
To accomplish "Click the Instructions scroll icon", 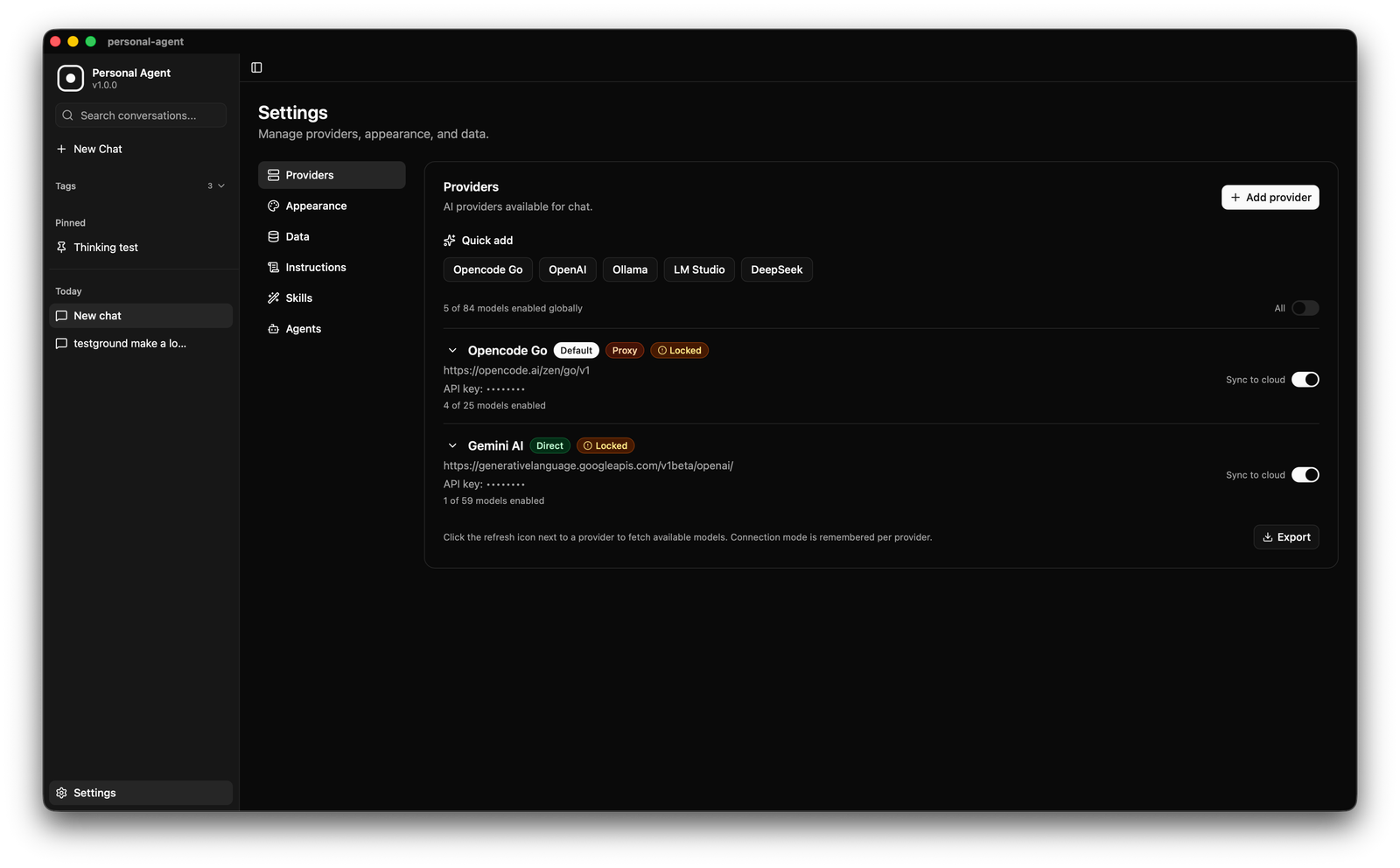I will tap(273, 267).
